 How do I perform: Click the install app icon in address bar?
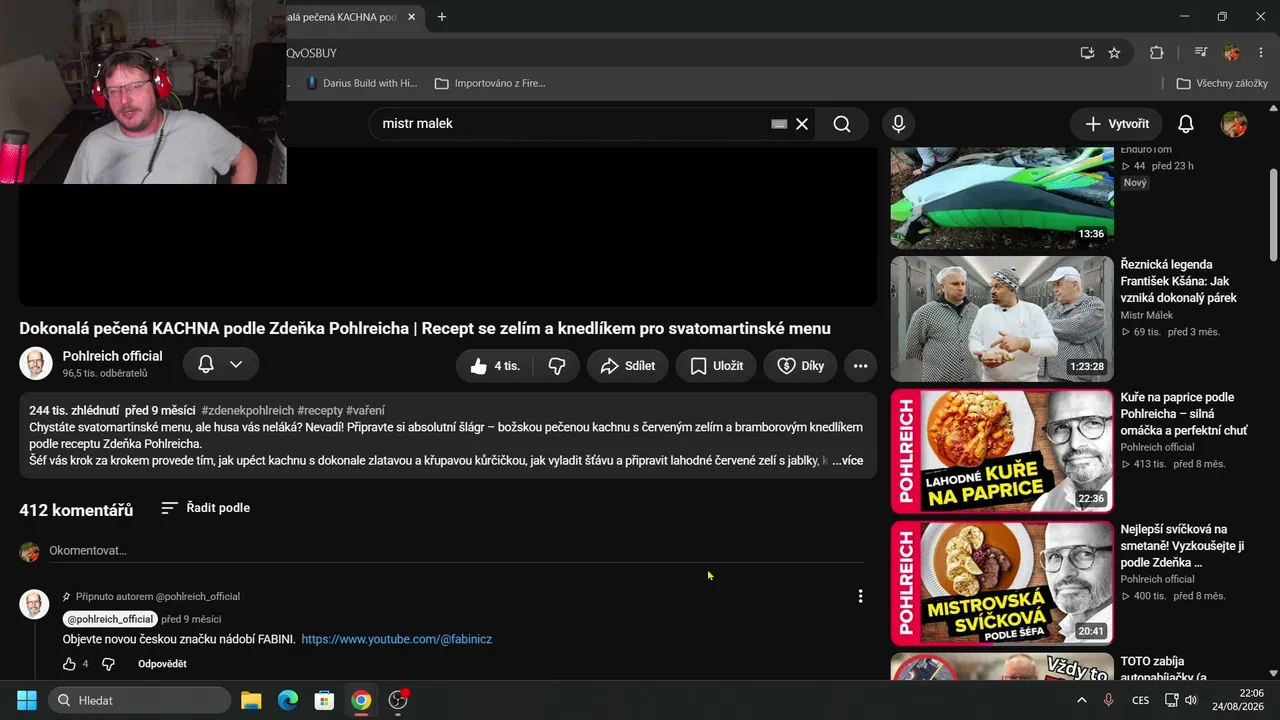click(1087, 53)
